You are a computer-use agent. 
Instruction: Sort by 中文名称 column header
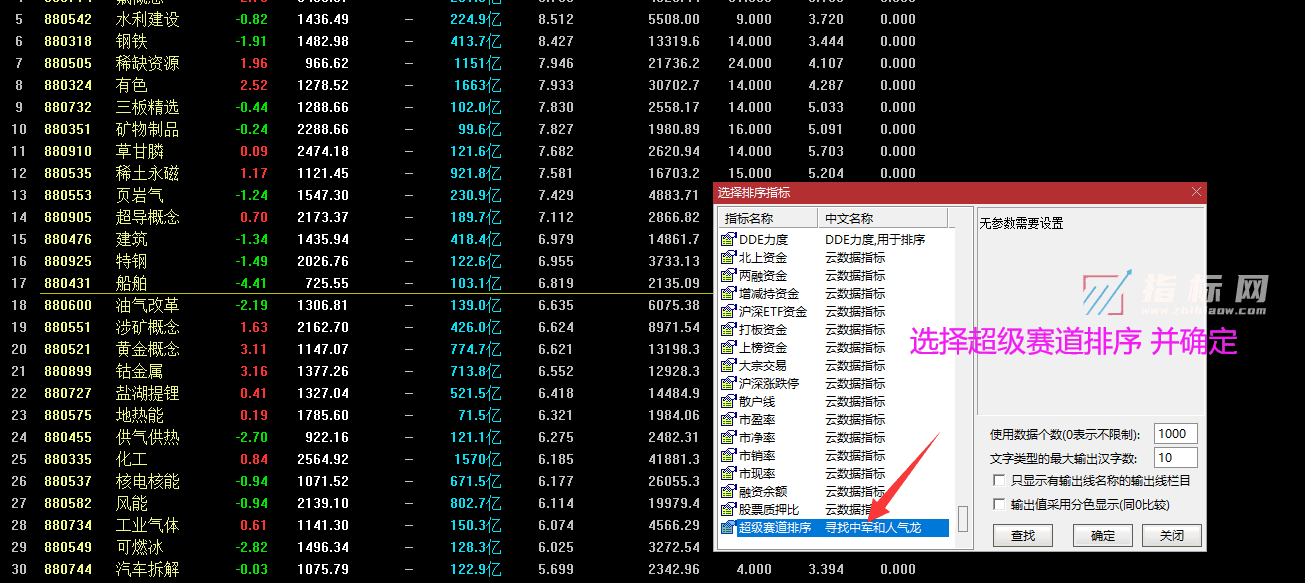click(x=881, y=218)
